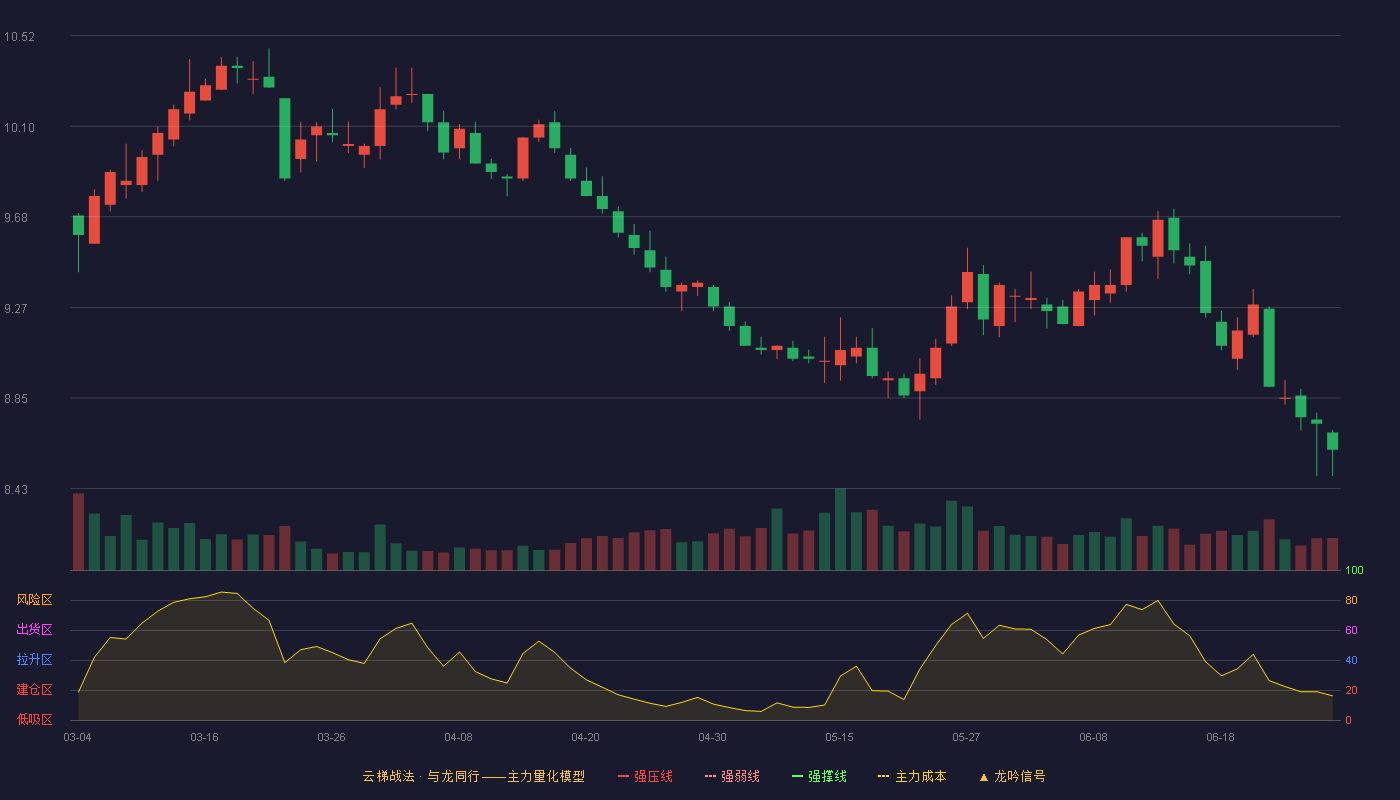Click the 风险区 zone label
Viewport: 1400px width, 800px height.
34,600
